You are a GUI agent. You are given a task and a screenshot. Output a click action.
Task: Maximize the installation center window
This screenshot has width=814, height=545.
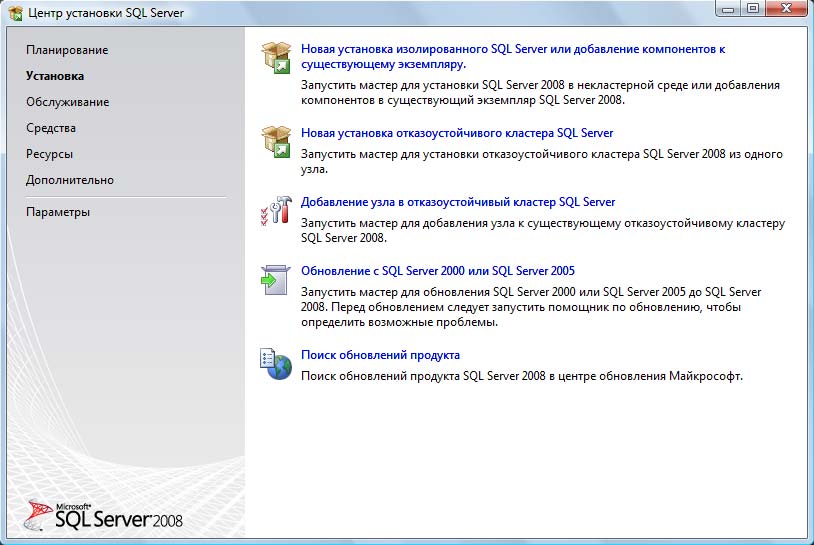[752, 9]
